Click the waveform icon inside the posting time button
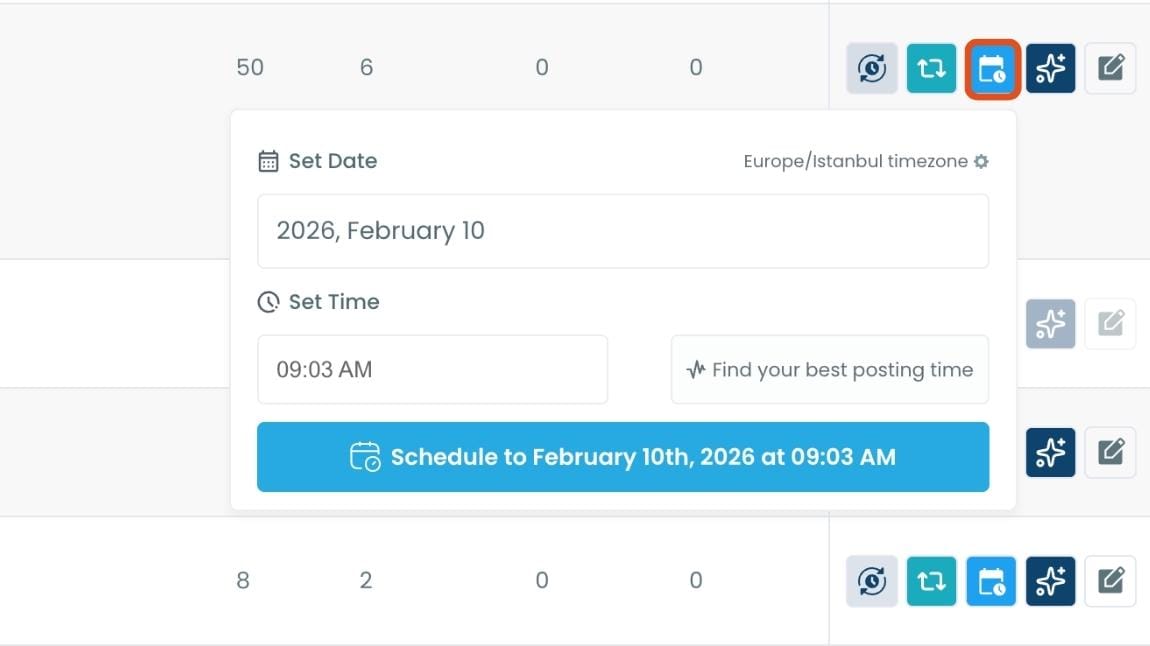Viewport: 1150px width, 646px height. point(695,369)
